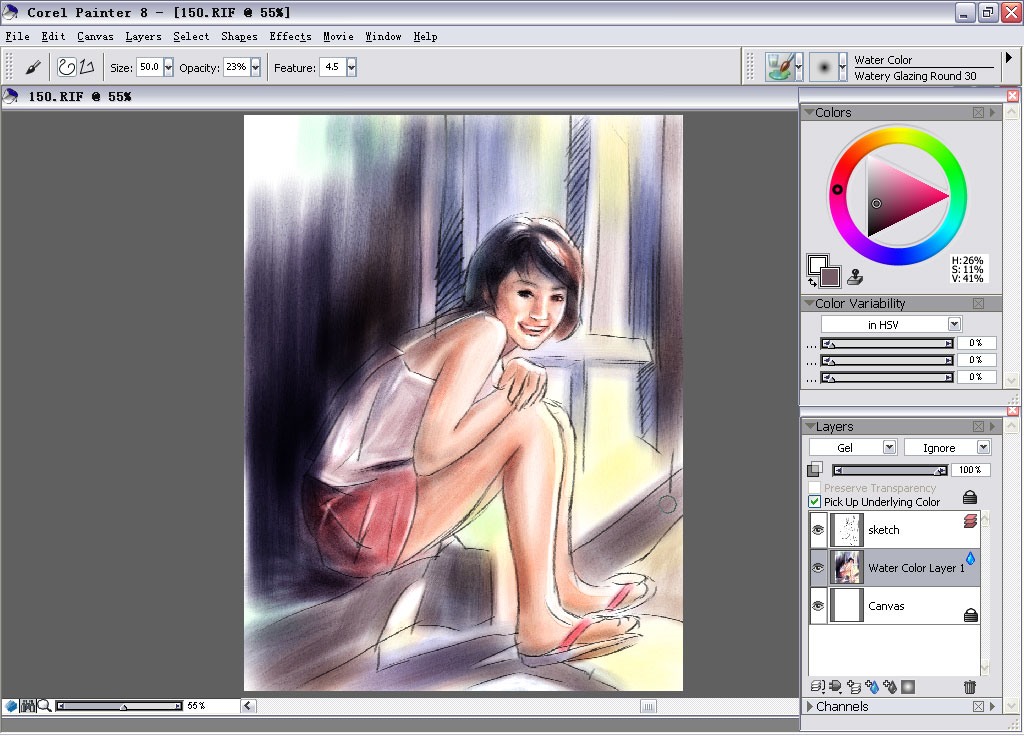Image resolution: width=1024 pixels, height=736 pixels.
Task: Open the Water Color brush category icon
Action: pos(780,67)
